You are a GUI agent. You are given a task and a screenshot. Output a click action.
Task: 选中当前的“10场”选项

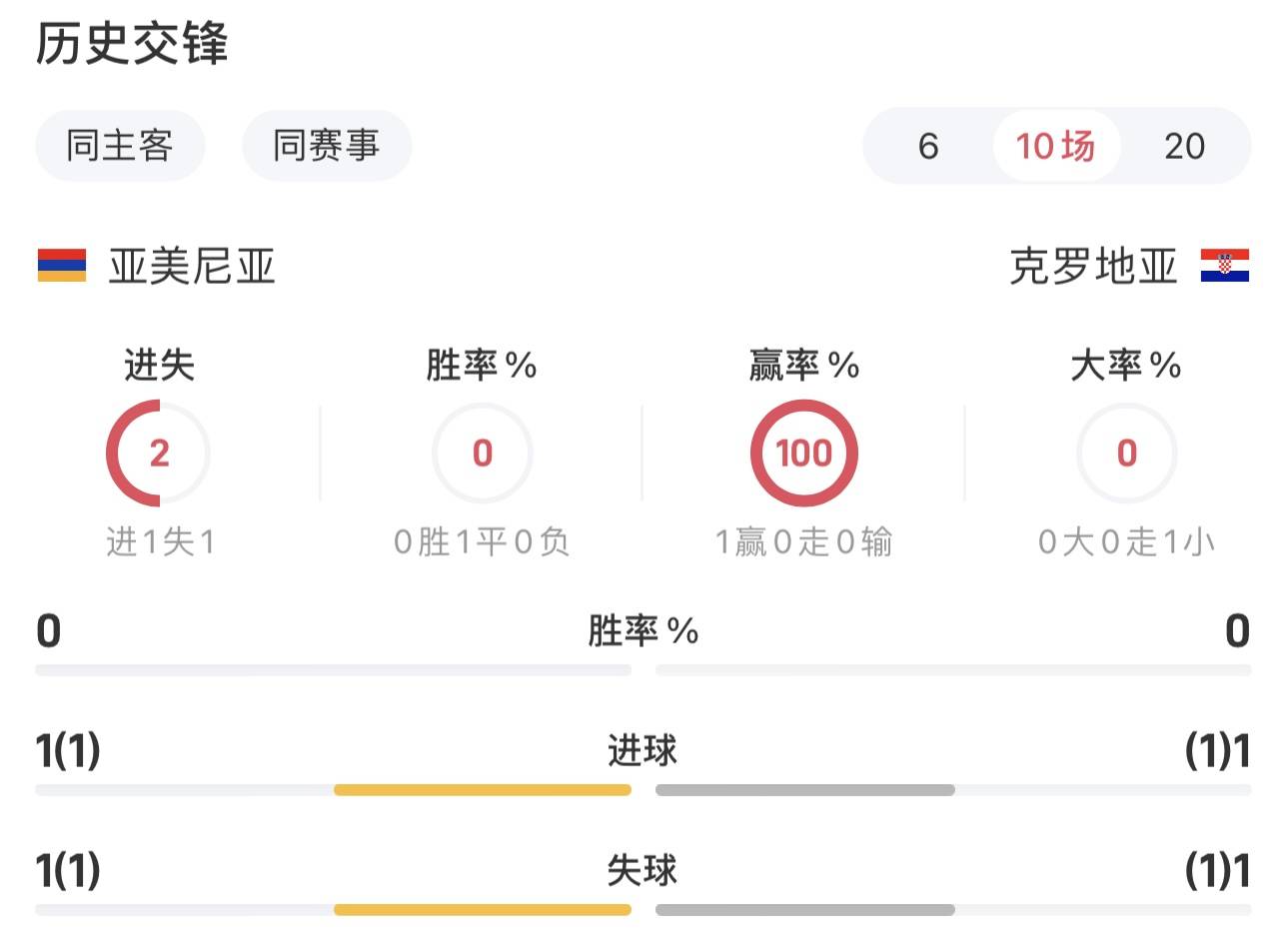tap(1056, 146)
